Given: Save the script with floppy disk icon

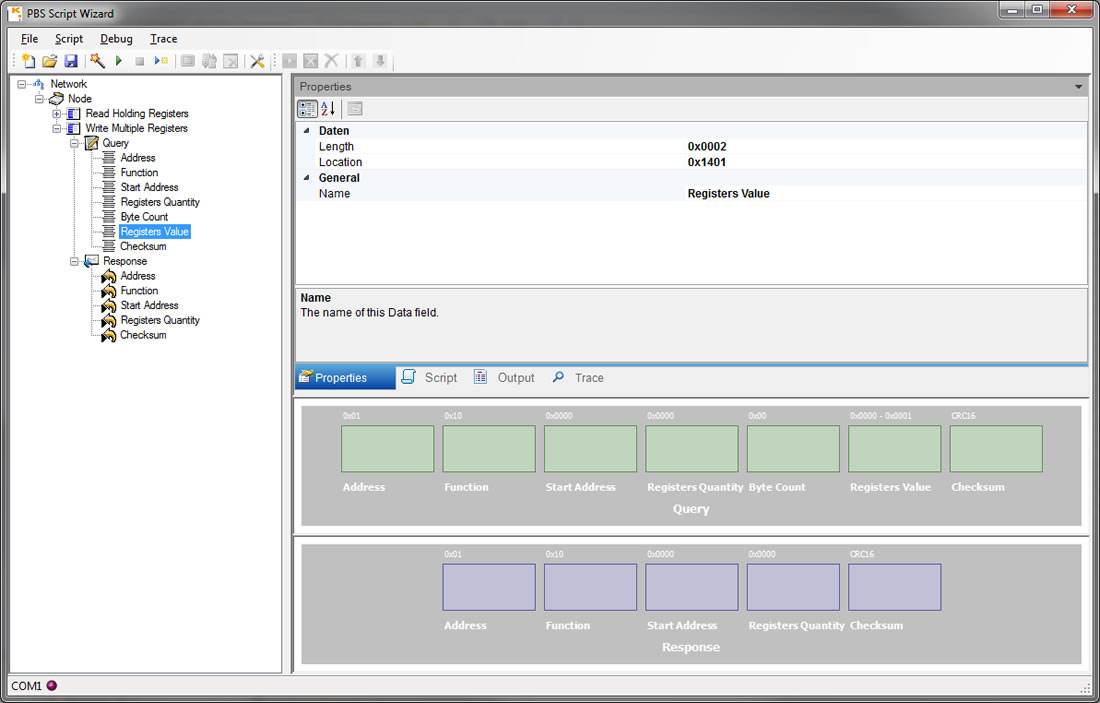Looking at the screenshot, I should [71, 62].
